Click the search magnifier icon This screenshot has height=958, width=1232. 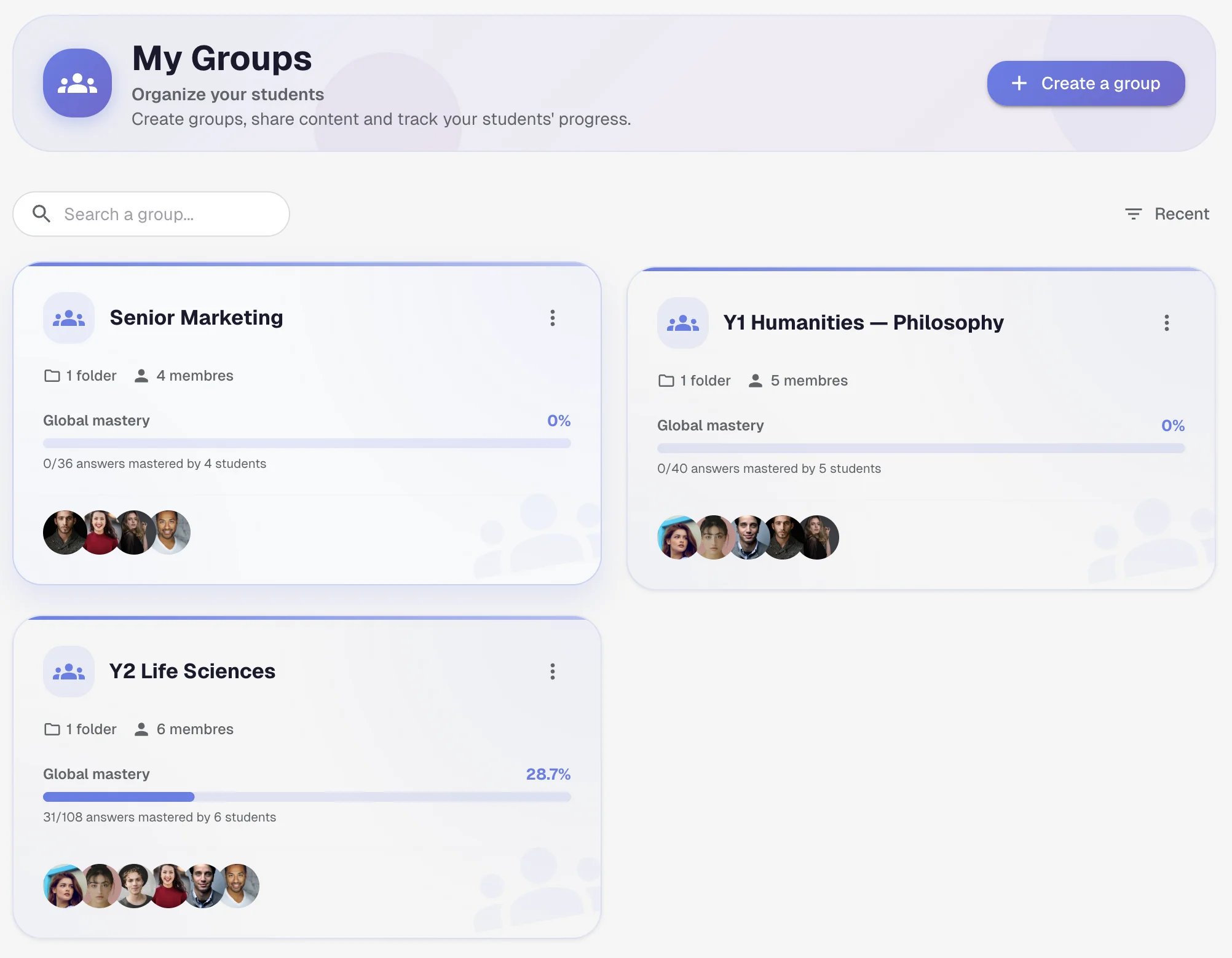click(x=42, y=213)
